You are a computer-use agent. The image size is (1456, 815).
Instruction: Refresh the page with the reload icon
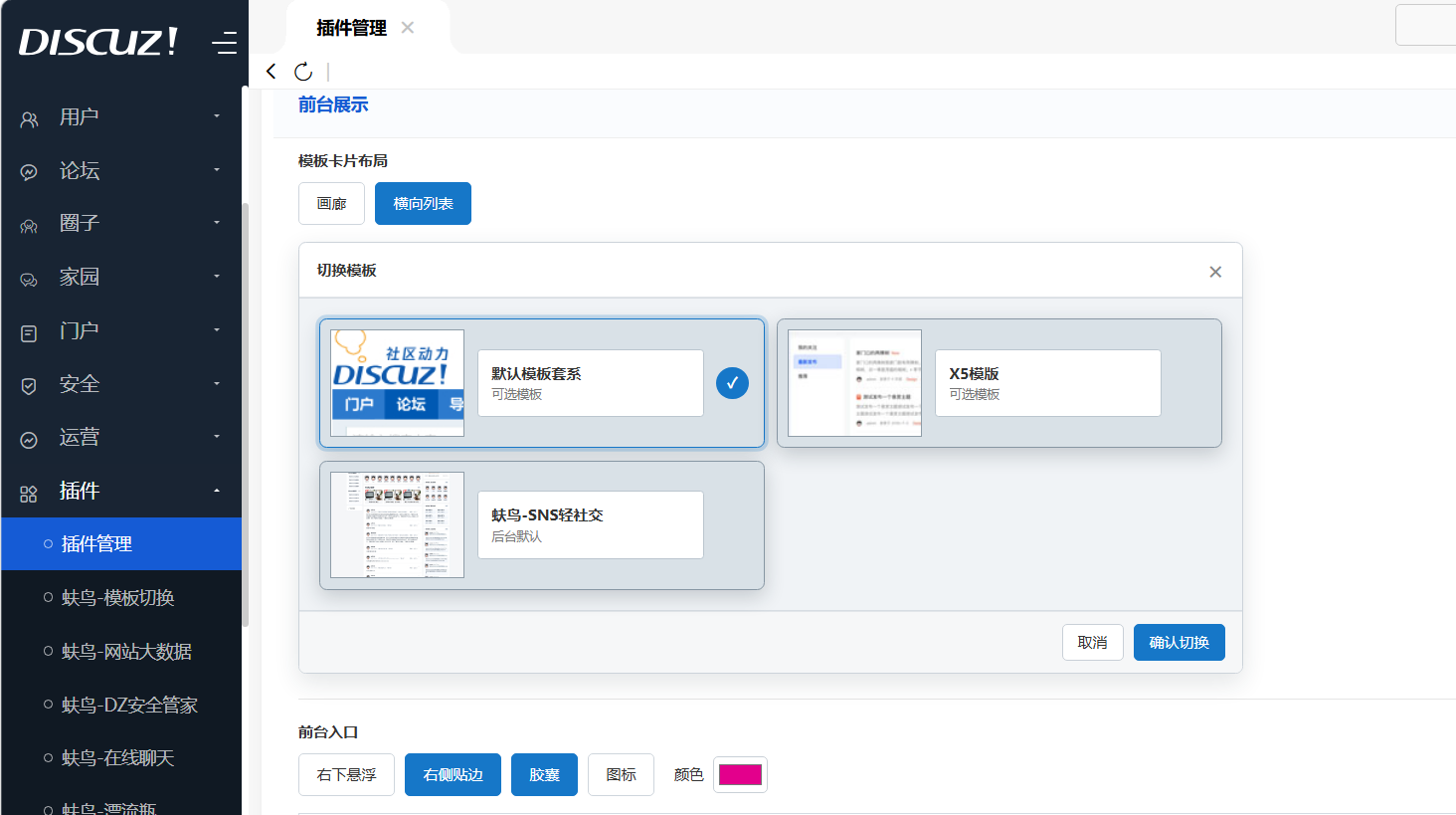pos(303,71)
